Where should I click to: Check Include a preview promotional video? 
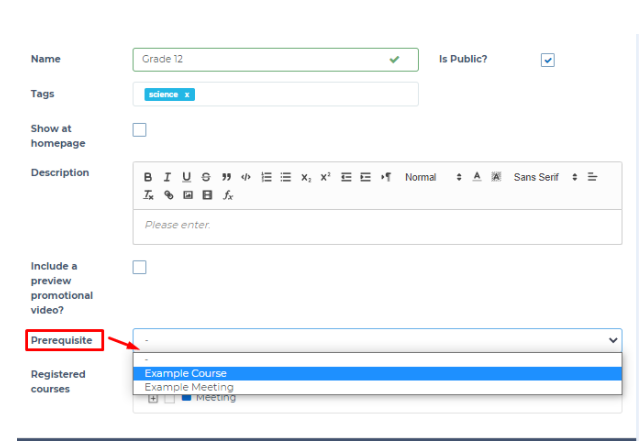(x=140, y=267)
